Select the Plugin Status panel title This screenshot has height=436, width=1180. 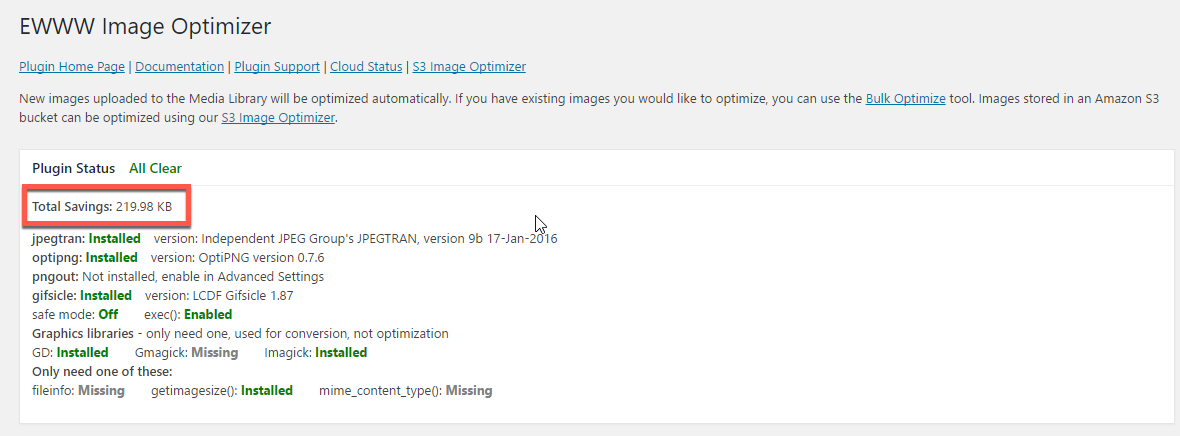coord(73,168)
